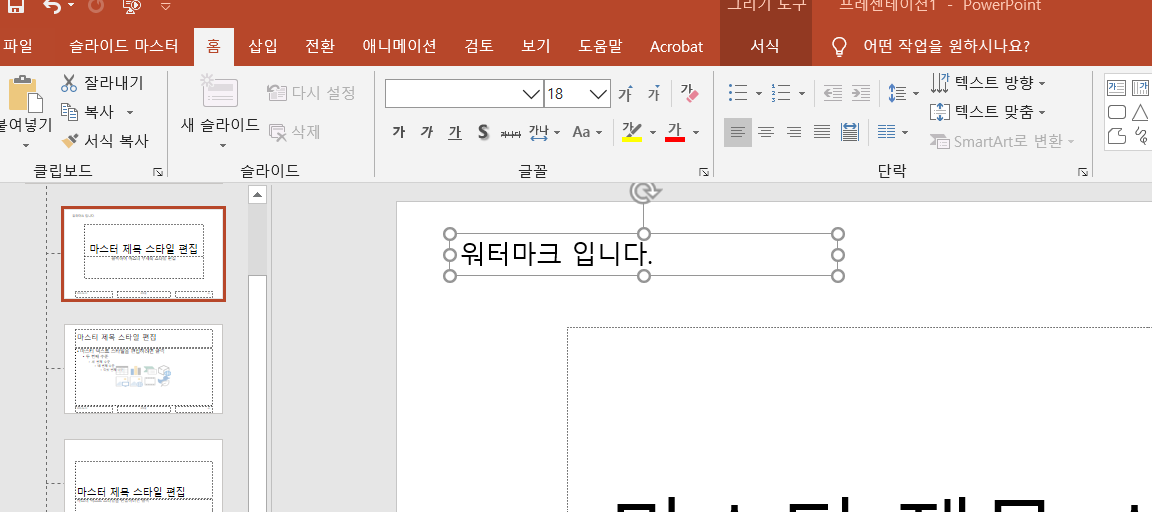1152x512 pixels.
Task: Open font color dropdown arrow
Action: coord(696,133)
